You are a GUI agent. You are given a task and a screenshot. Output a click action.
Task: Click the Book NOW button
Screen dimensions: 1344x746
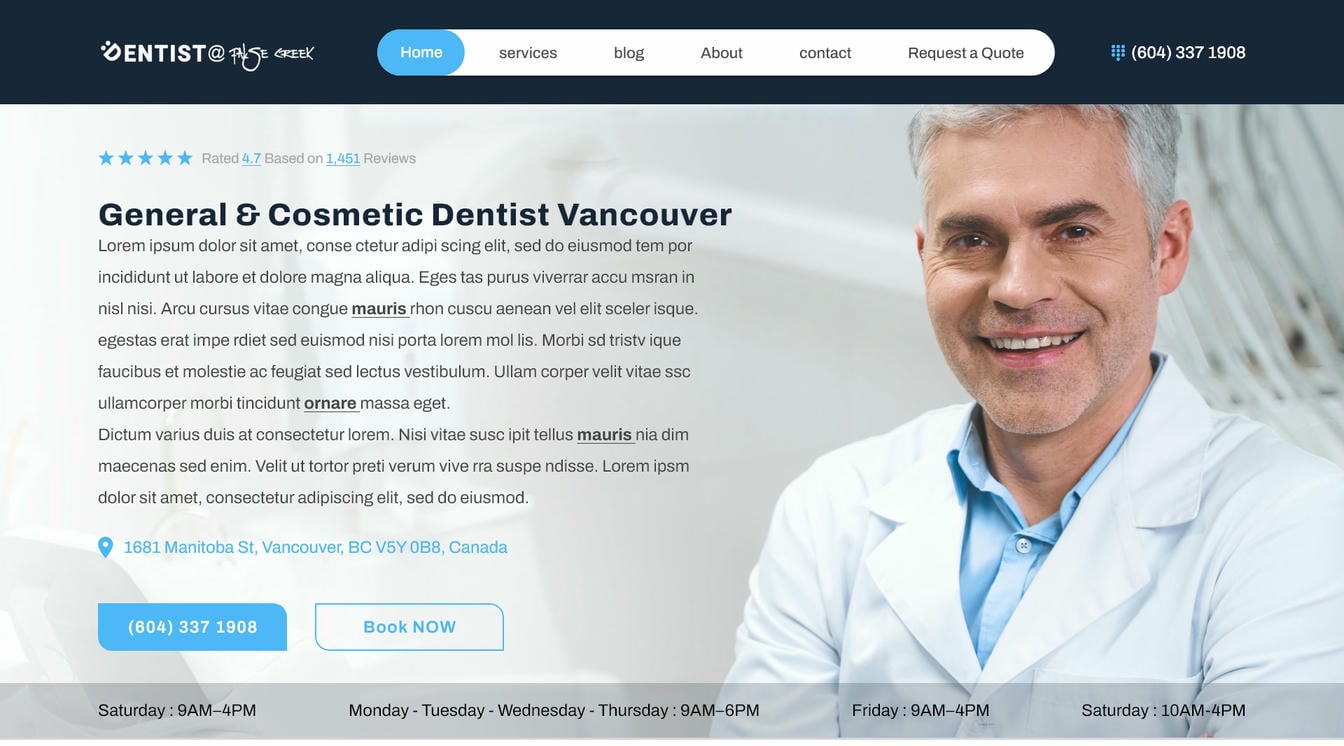point(409,627)
